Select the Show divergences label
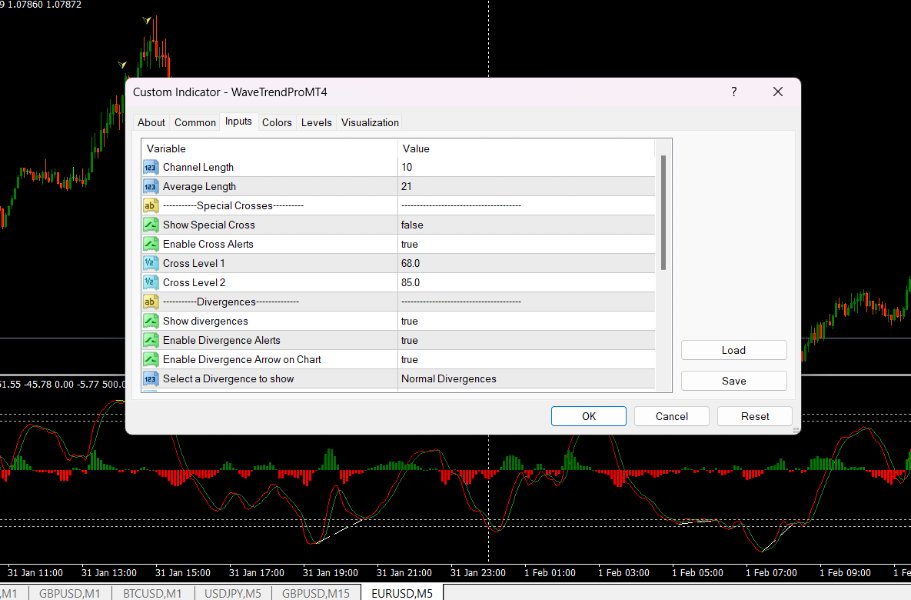911x600 pixels. click(x=205, y=321)
